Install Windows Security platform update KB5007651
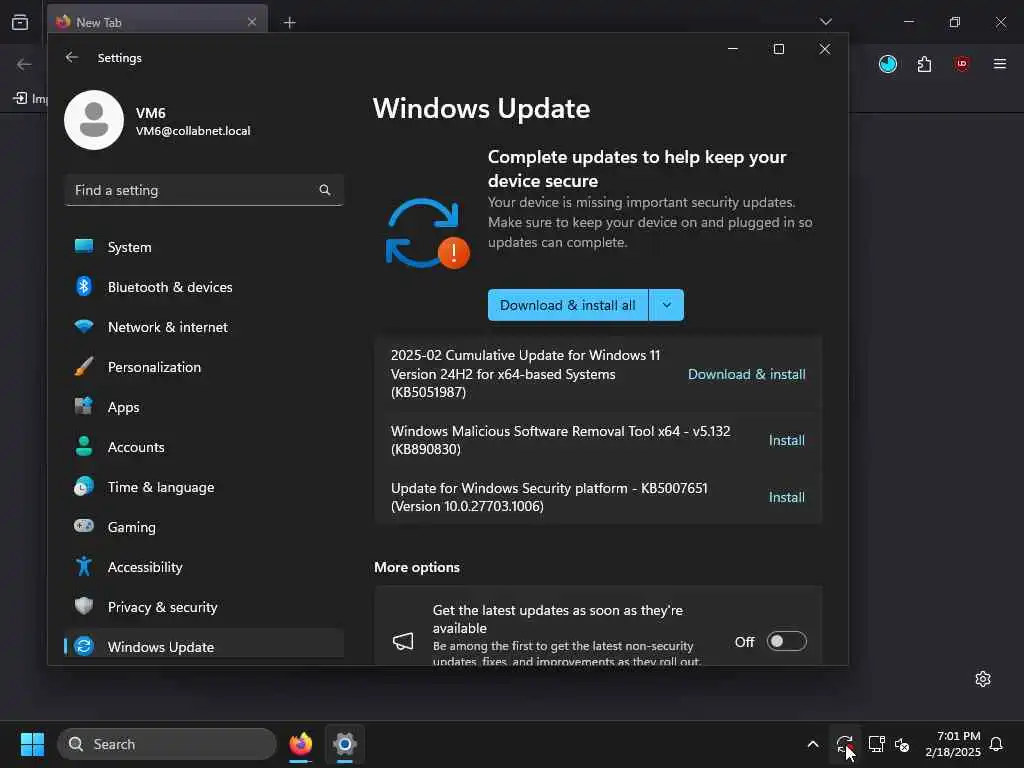 click(786, 497)
